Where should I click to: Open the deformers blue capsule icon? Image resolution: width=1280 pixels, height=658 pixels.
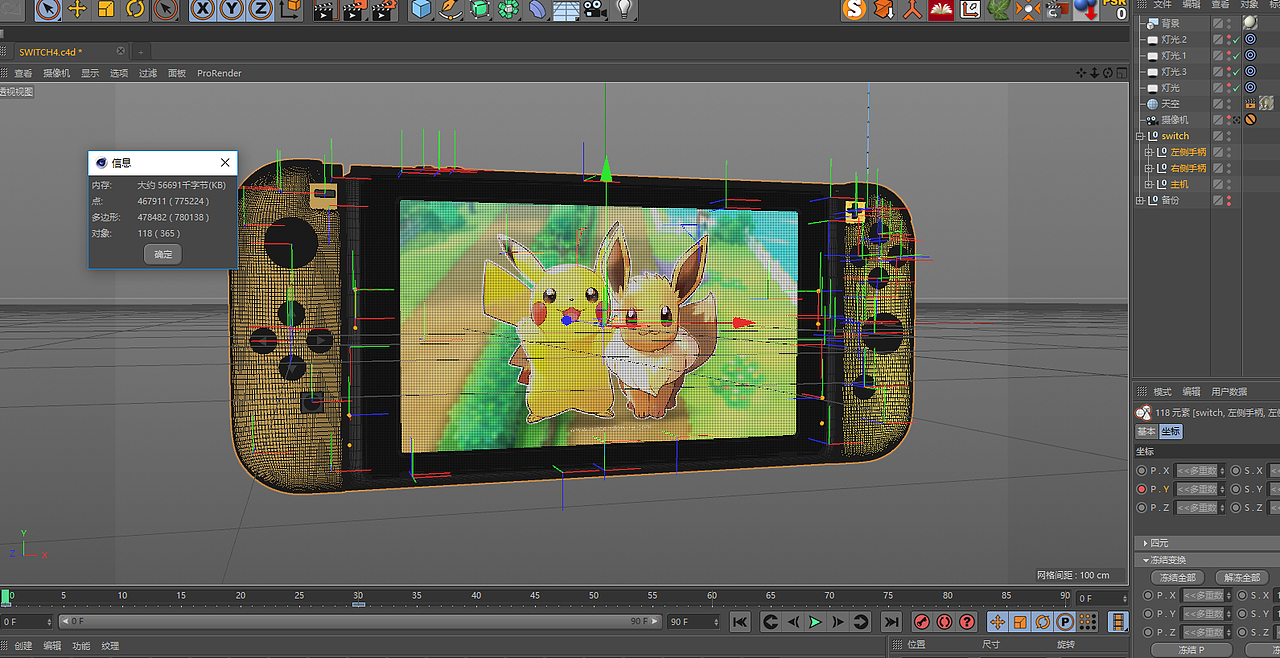538,9
